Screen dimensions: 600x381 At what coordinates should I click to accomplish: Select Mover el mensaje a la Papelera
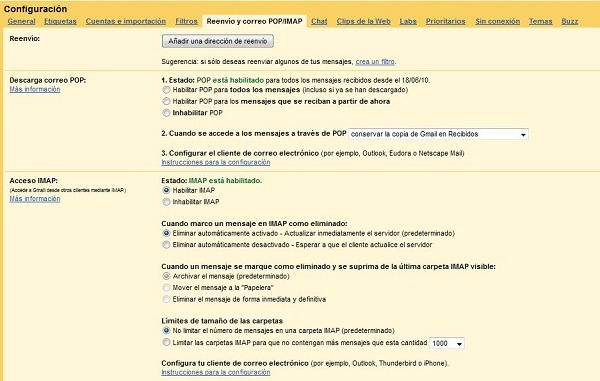166,287
